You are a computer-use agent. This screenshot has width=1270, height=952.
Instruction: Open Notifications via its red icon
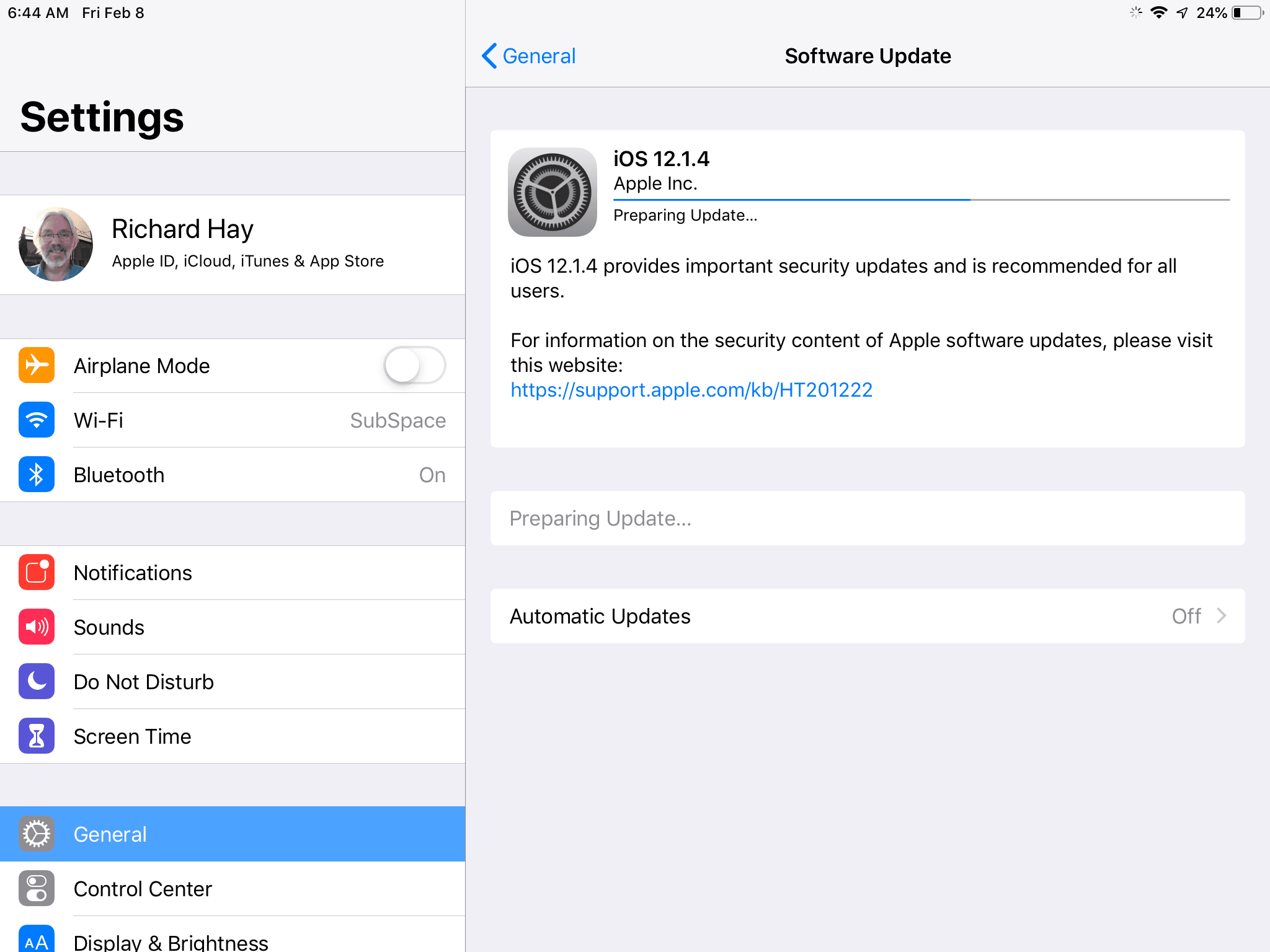tap(37, 573)
